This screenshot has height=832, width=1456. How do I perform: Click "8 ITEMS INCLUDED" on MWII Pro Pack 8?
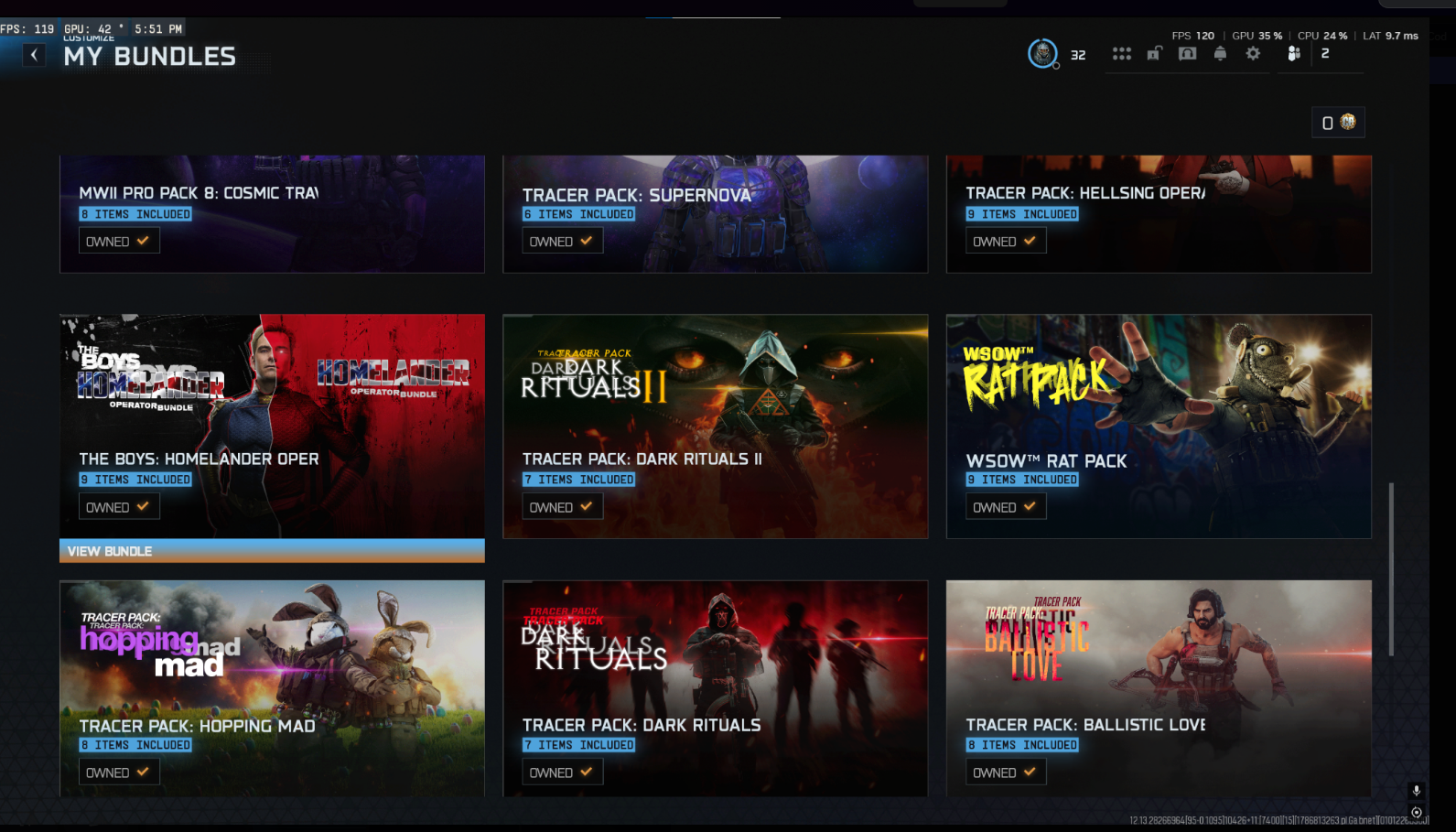pos(135,214)
